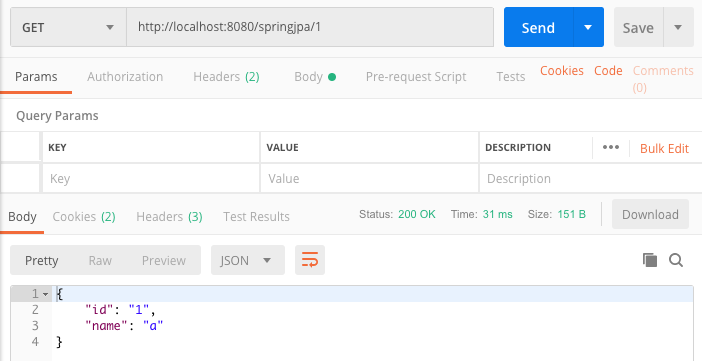702x361 pixels.
Task: Click the Value input cell
Action: click(369, 179)
